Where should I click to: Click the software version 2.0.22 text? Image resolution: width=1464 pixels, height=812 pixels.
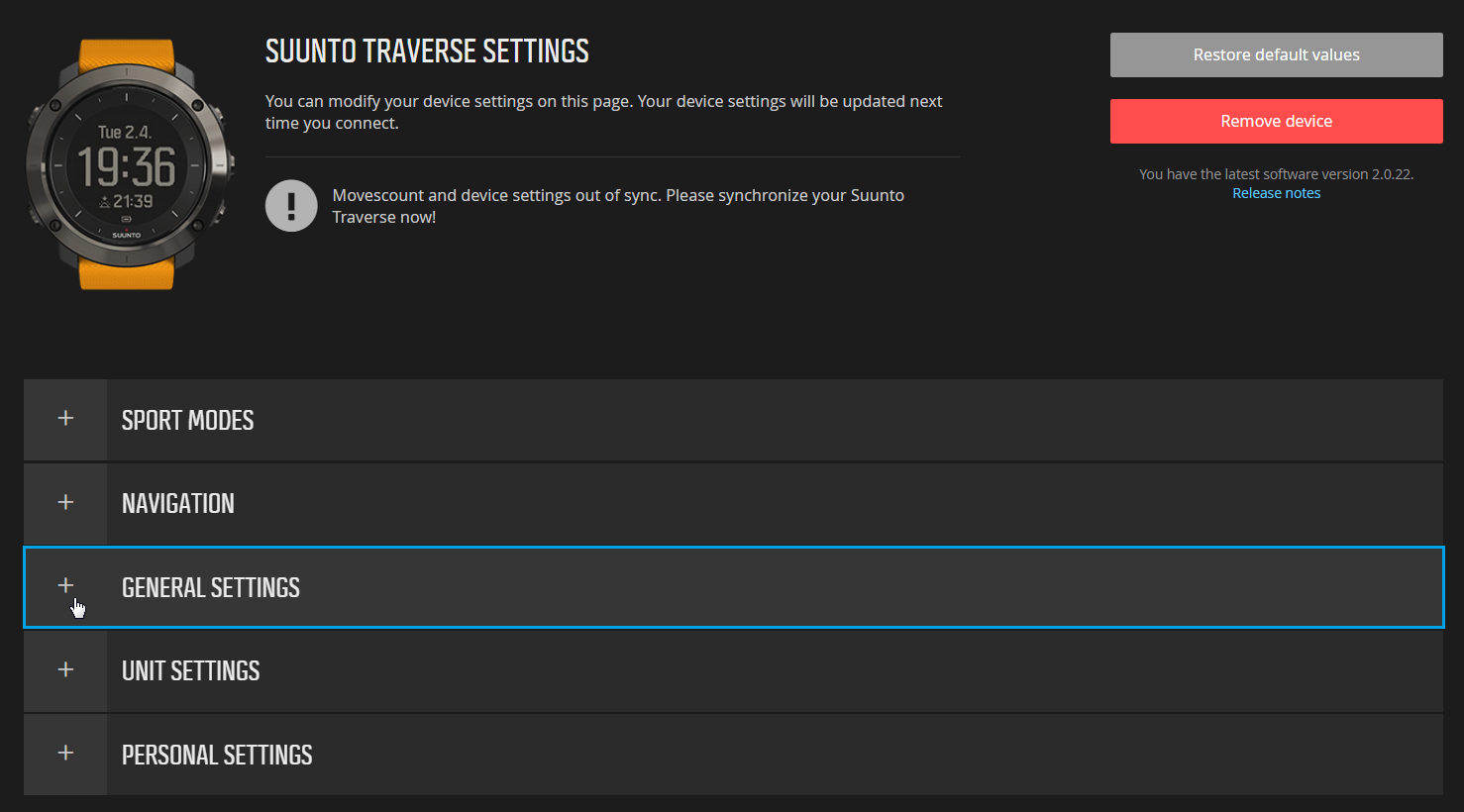1276,174
